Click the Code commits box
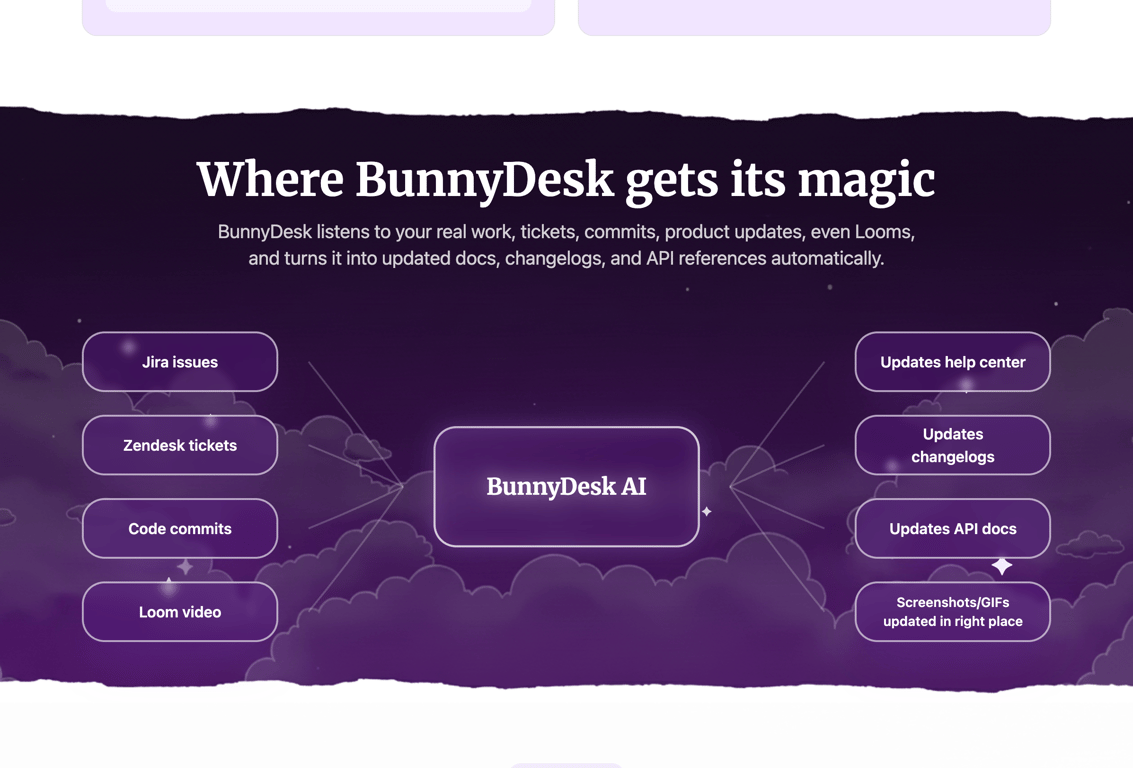 click(180, 528)
